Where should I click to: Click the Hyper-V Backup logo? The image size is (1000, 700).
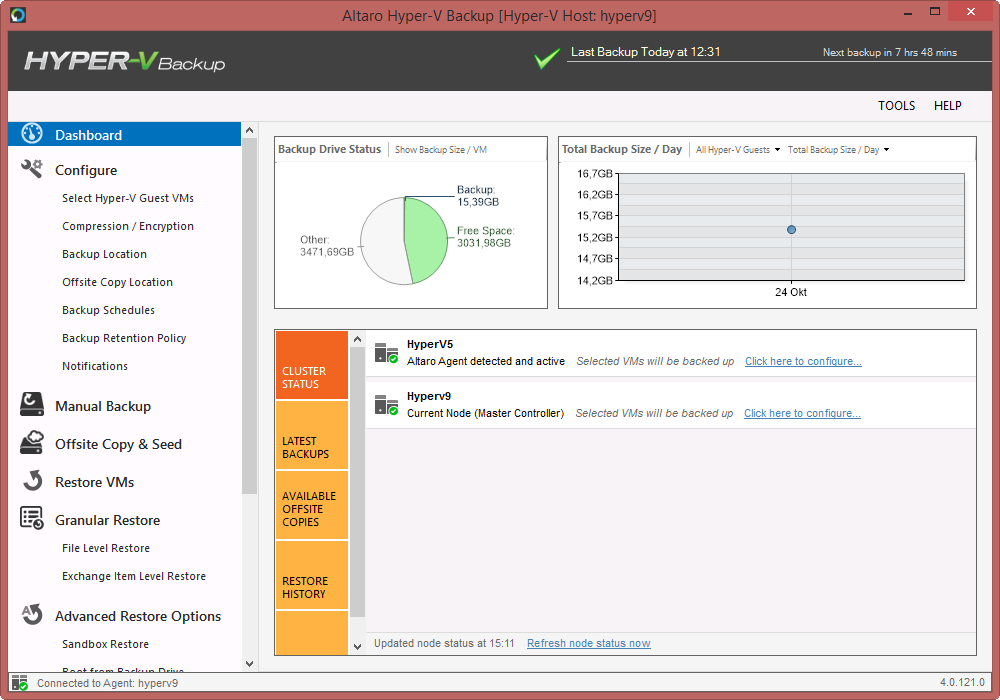pos(125,61)
